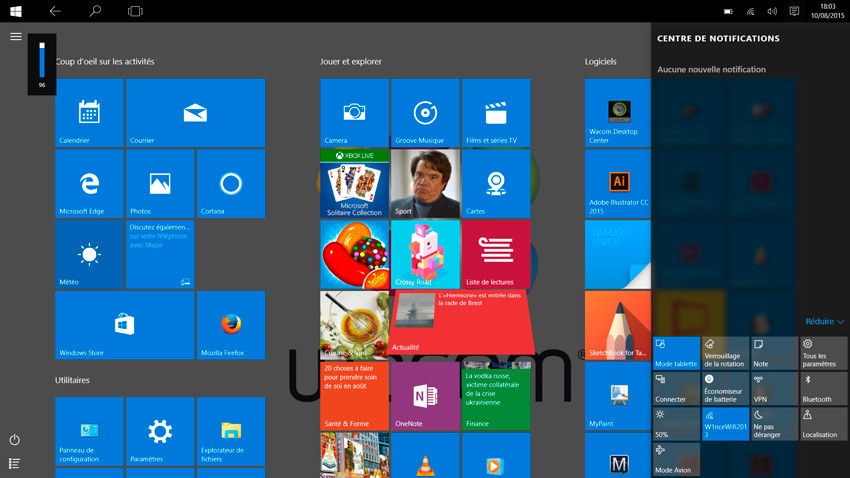Open the Photos tile
850x478 pixels.
(x=160, y=184)
